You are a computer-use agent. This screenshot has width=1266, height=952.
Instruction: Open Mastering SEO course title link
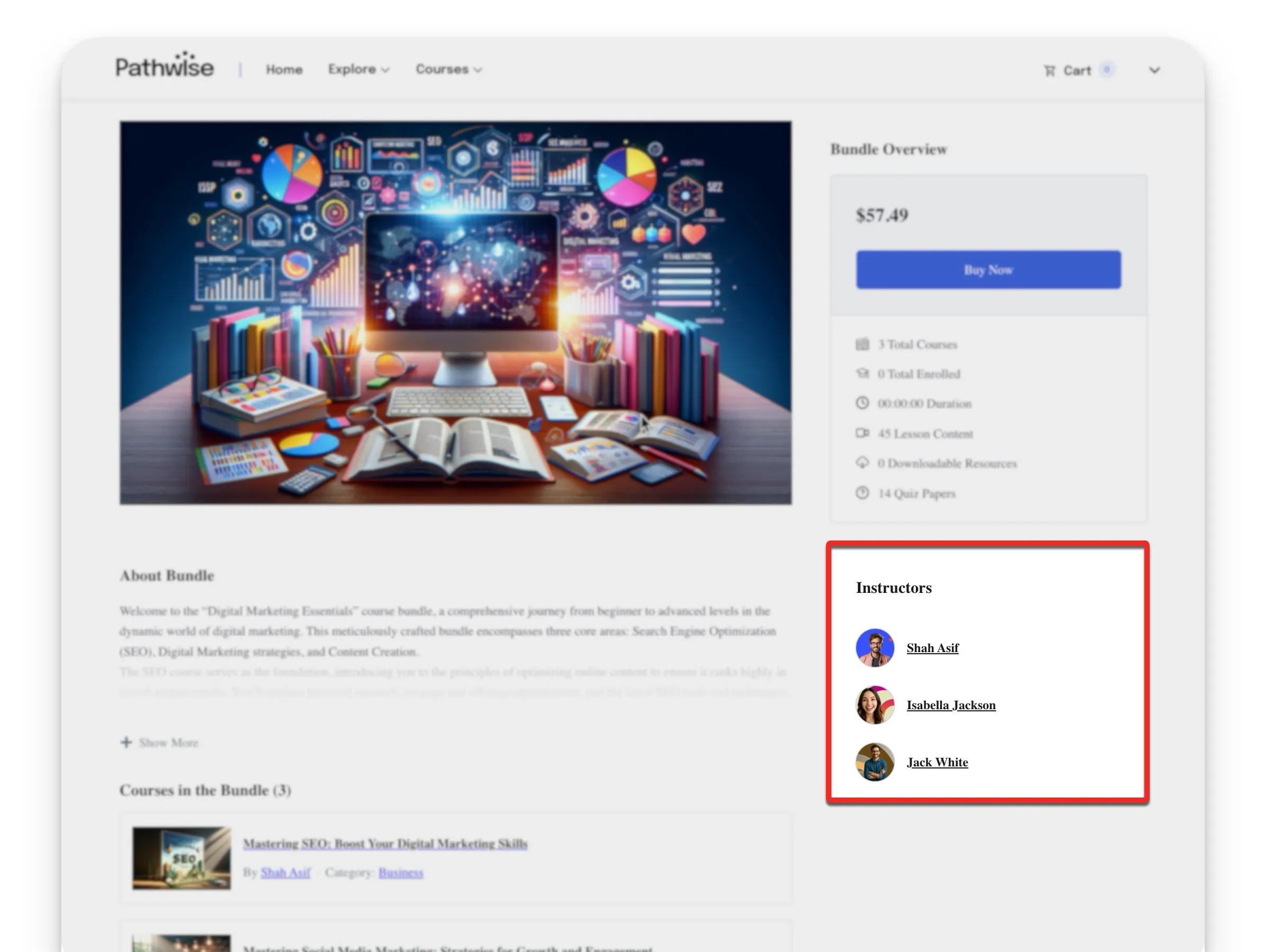pyautogui.click(x=385, y=844)
